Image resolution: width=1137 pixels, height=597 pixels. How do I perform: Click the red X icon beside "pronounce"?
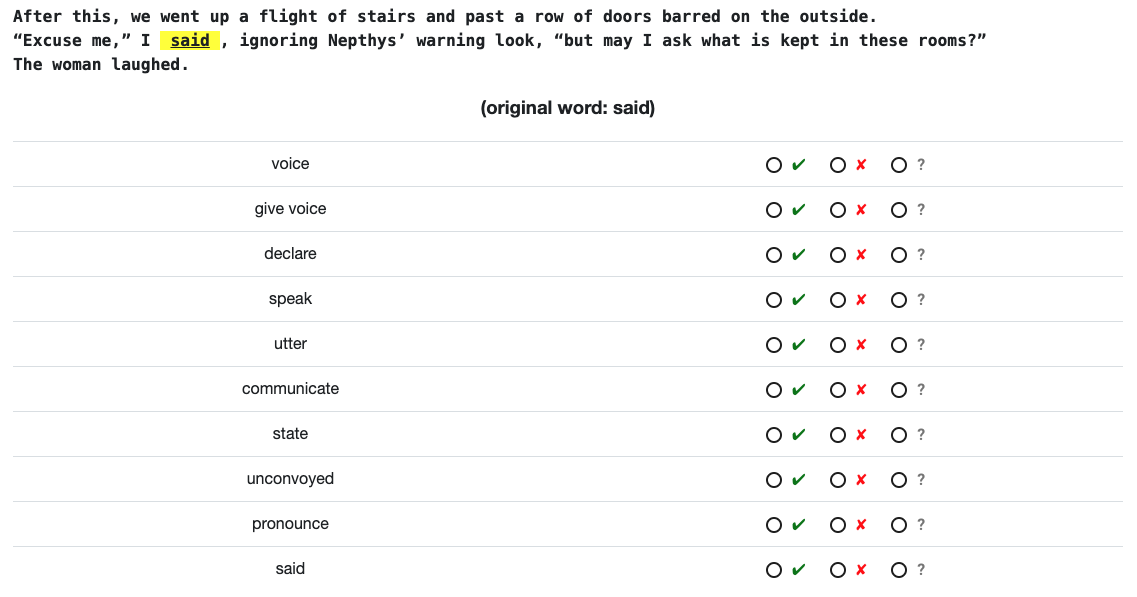point(861,524)
